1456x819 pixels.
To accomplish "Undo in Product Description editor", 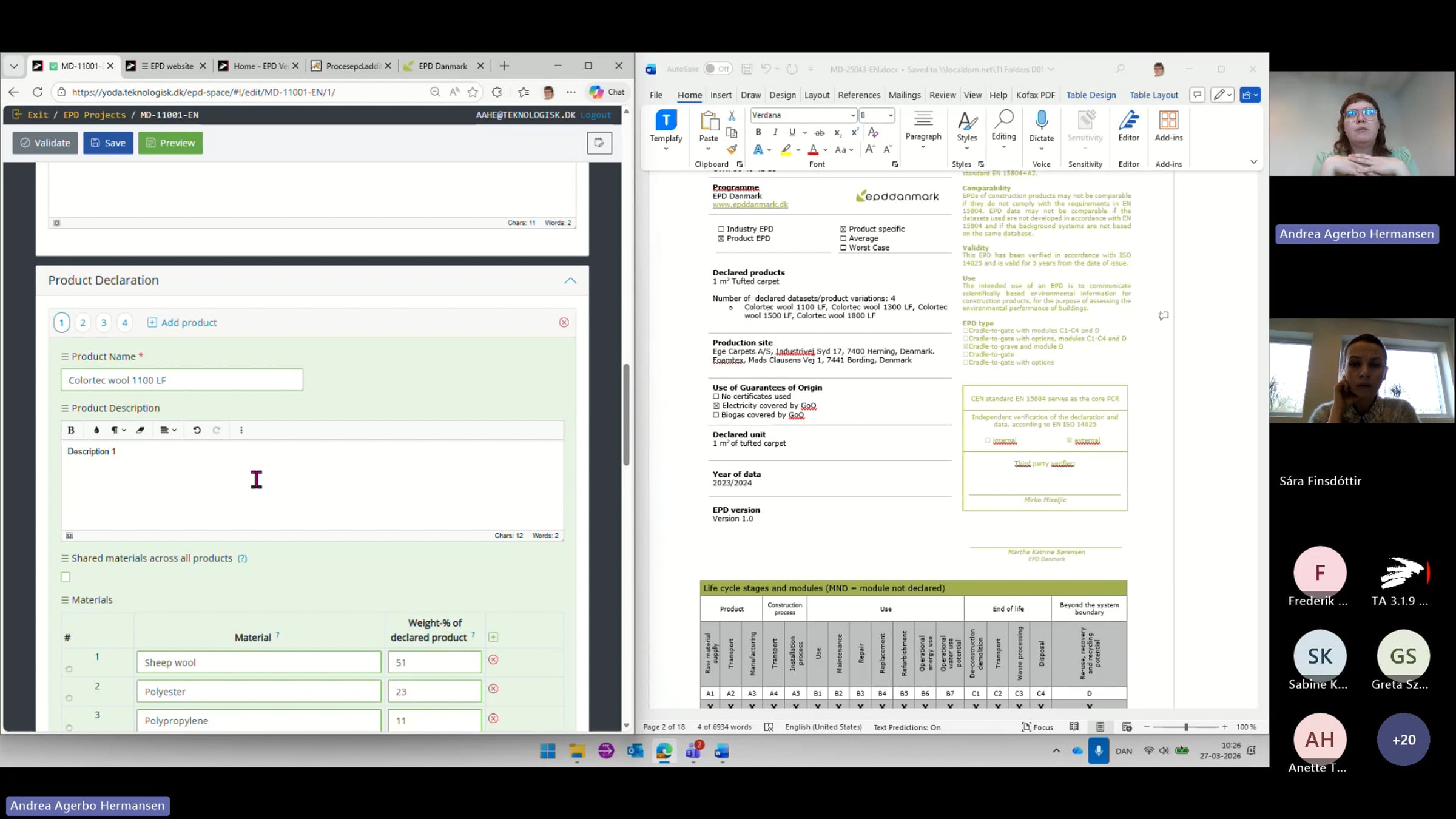I will pyautogui.click(x=197, y=430).
